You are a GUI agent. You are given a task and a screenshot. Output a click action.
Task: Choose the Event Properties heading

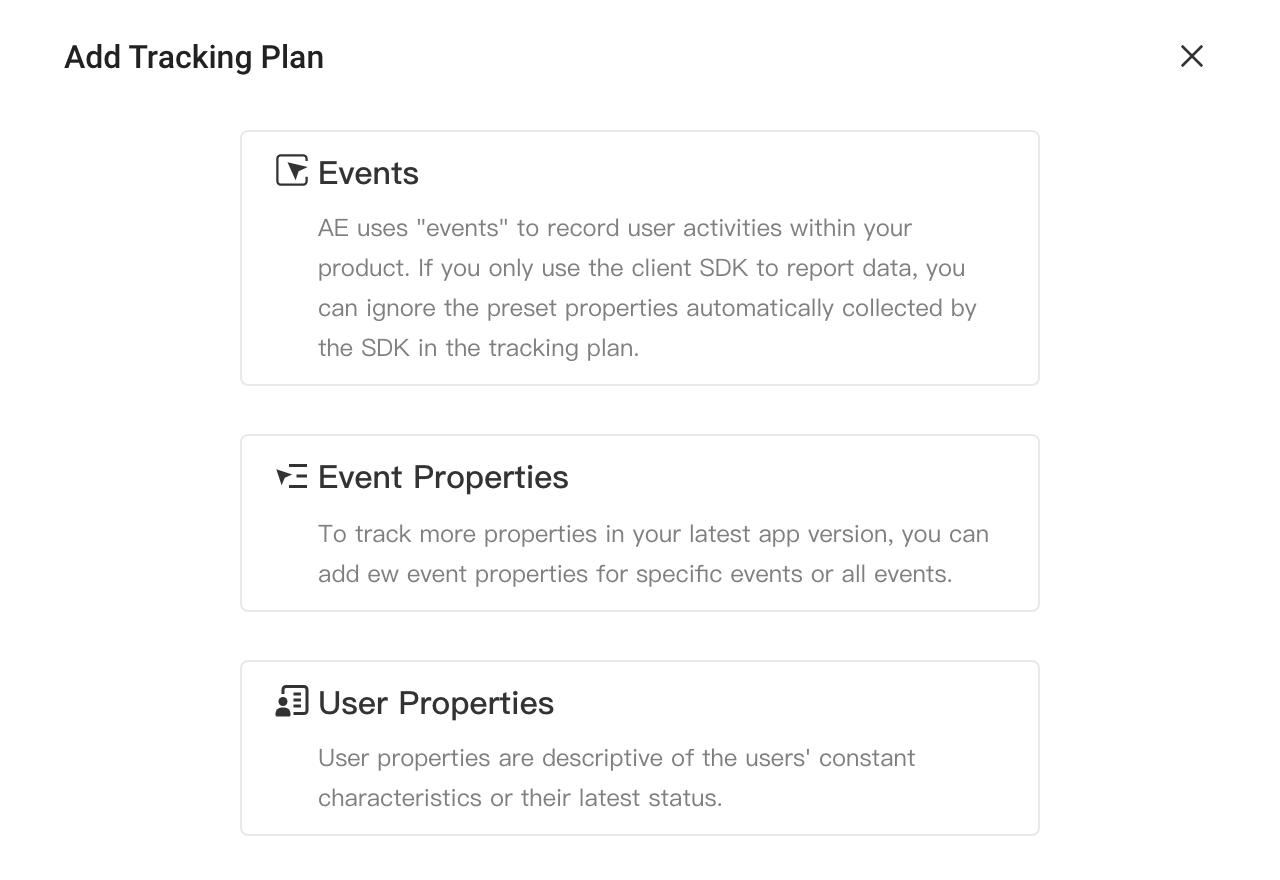(x=443, y=477)
